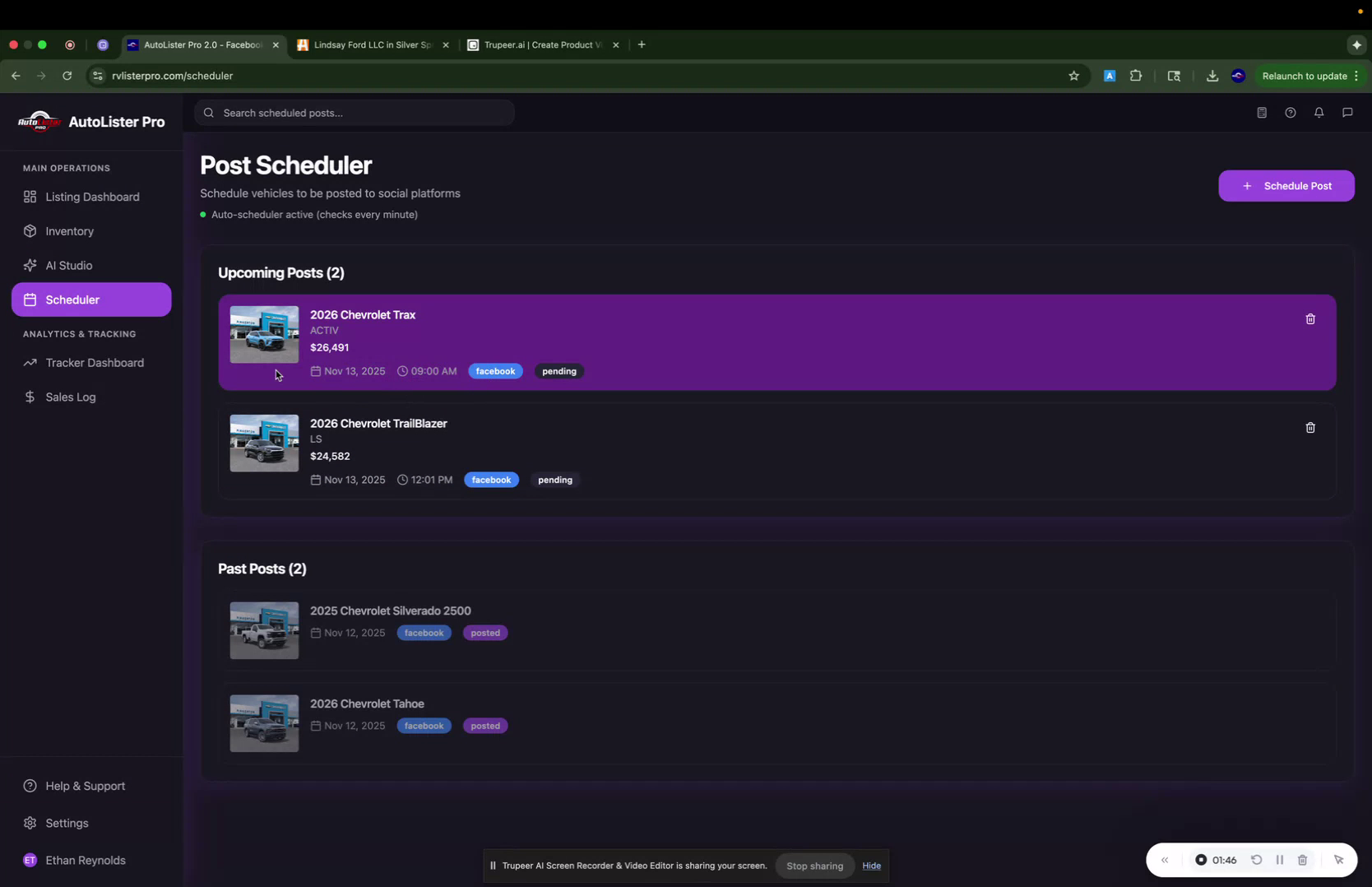Open notifications via the bell icon
1372x887 pixels.
coord(1318,113)
